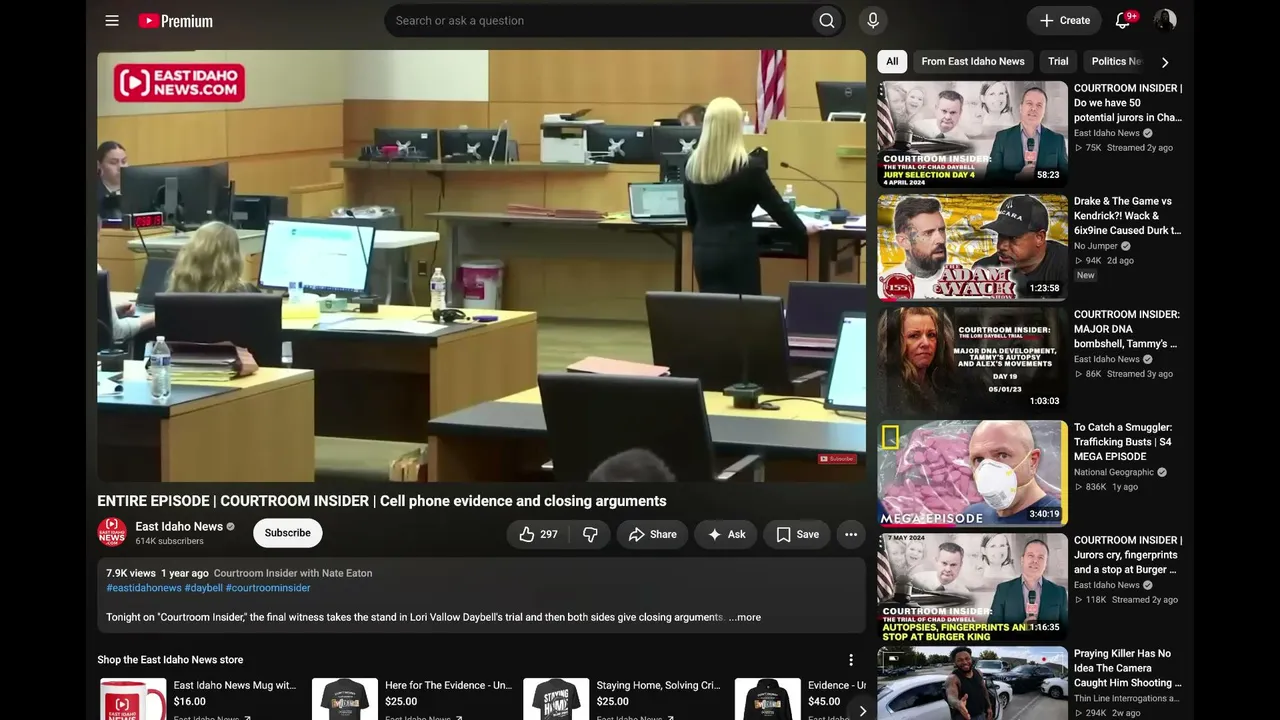Screen dimensions: 1280x720
Task: Select the Trial filter chip
Action: coord(1058,61)
